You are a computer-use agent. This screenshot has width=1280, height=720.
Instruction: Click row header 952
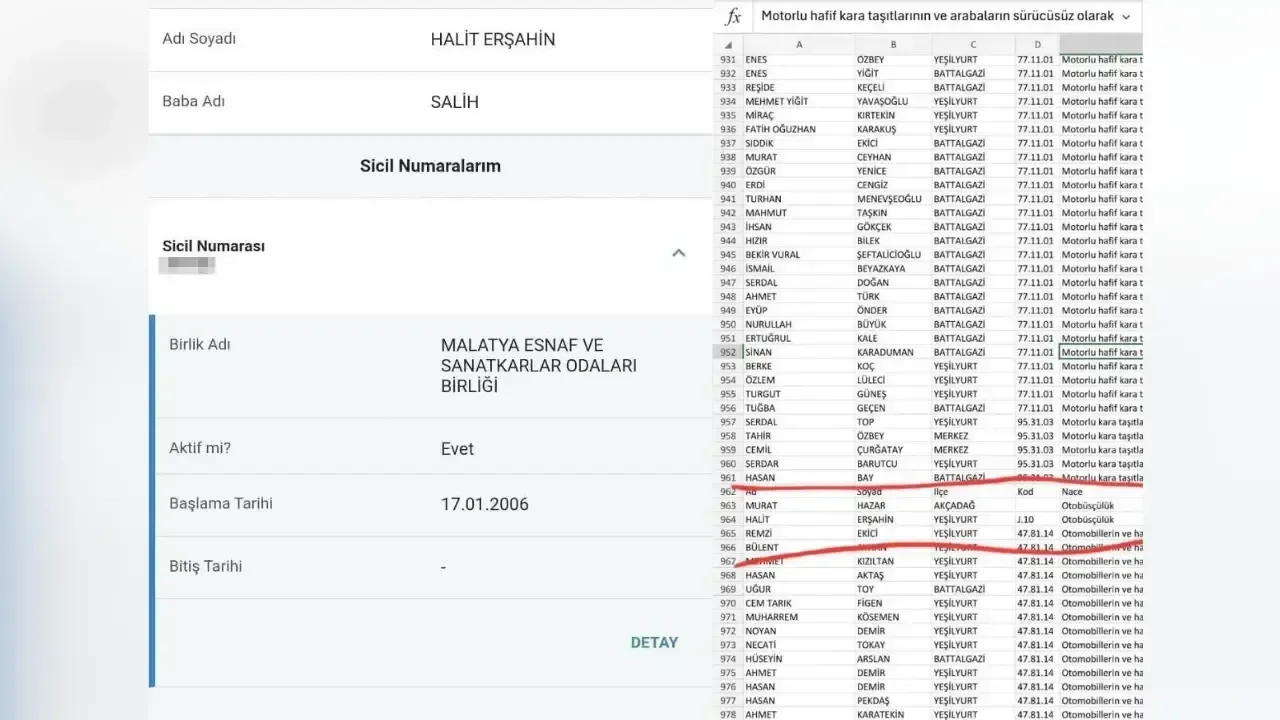[x=727, y=352]
